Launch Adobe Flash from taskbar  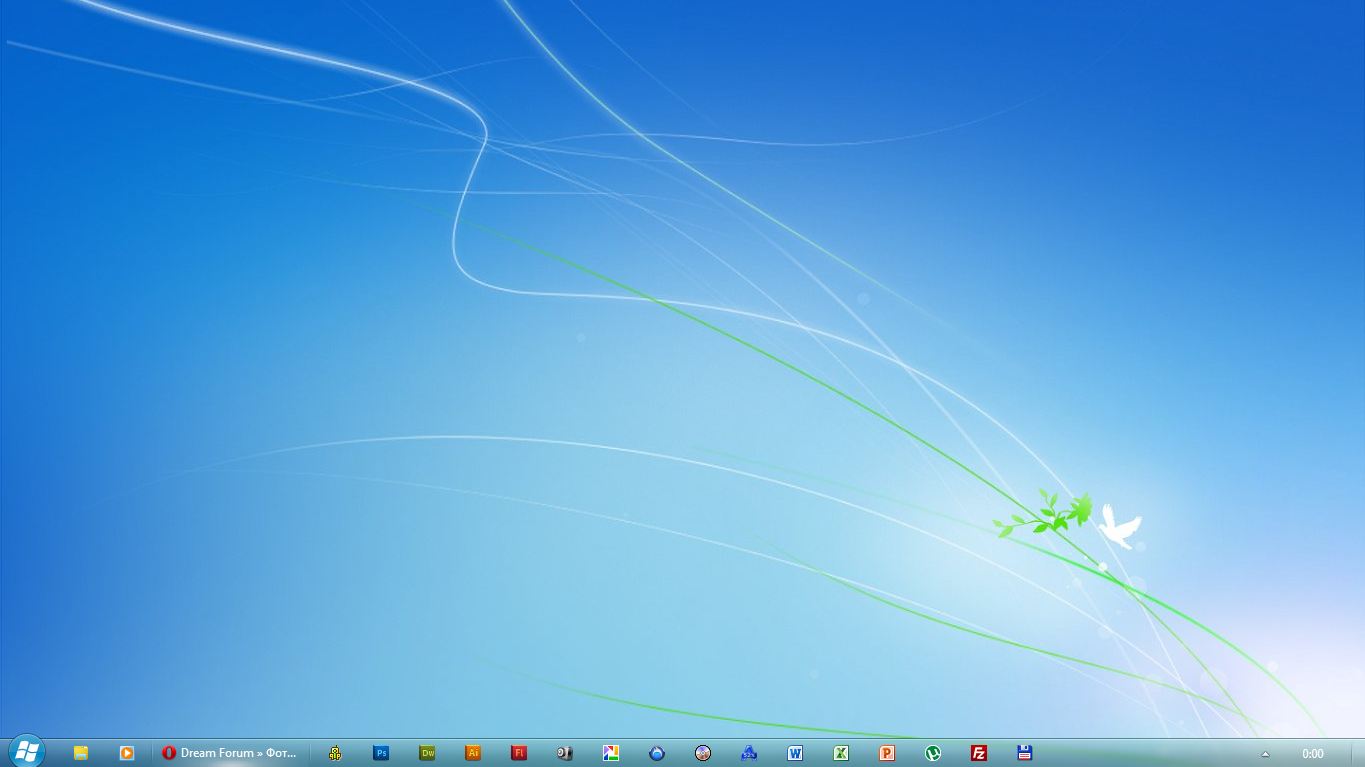519,753
